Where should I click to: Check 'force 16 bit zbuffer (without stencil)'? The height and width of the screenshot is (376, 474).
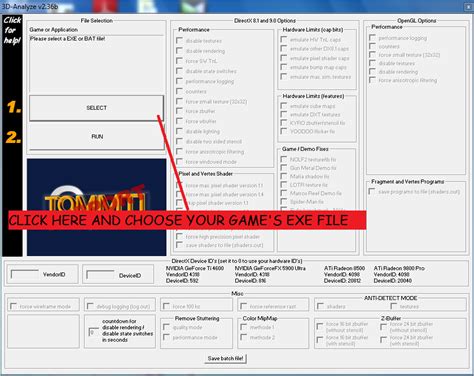[x=320, y=326]
